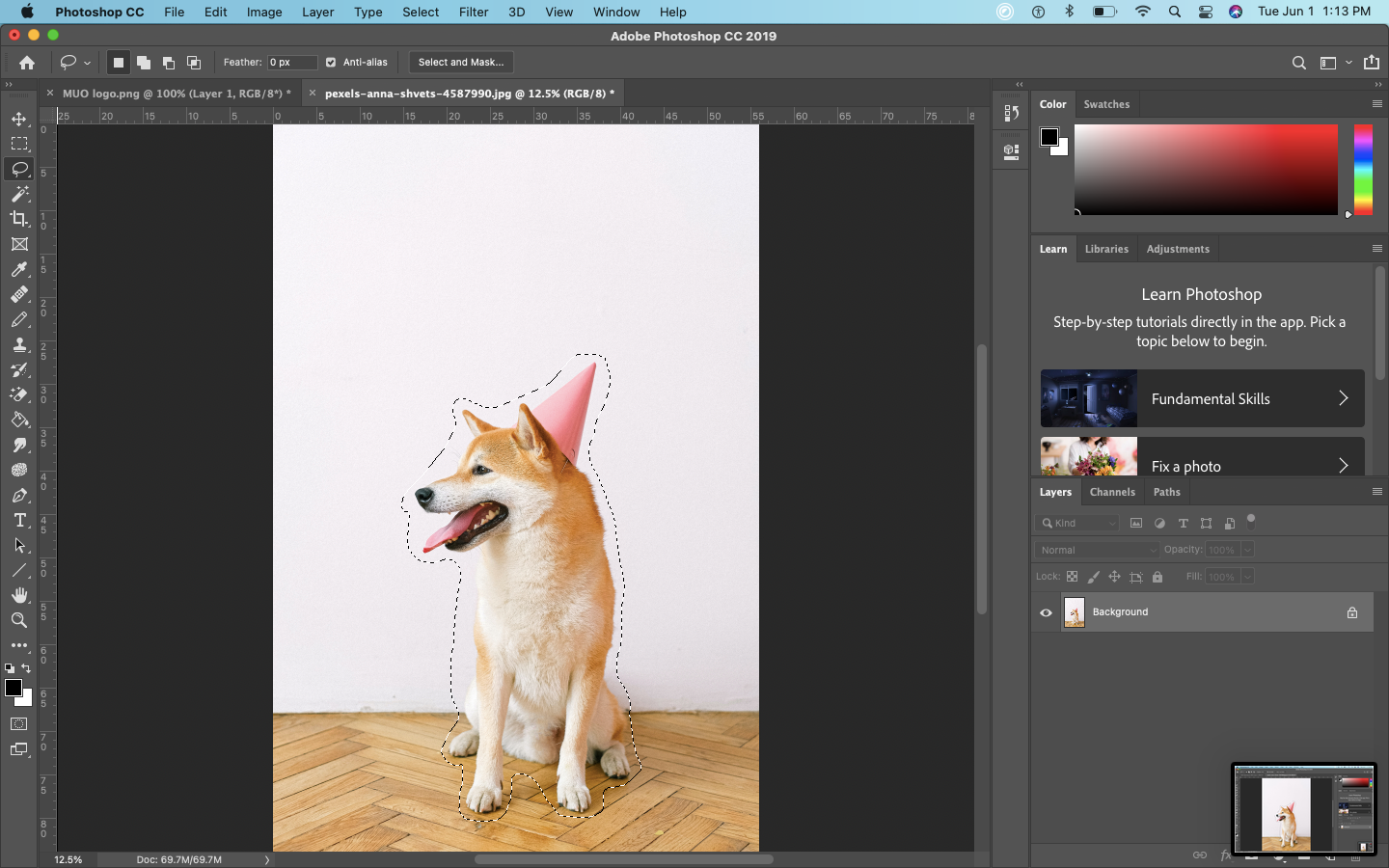Screen dimensions: 1389x868
Task: Enable the Anti-alias checkbox
Action: (x=329, y=62)
